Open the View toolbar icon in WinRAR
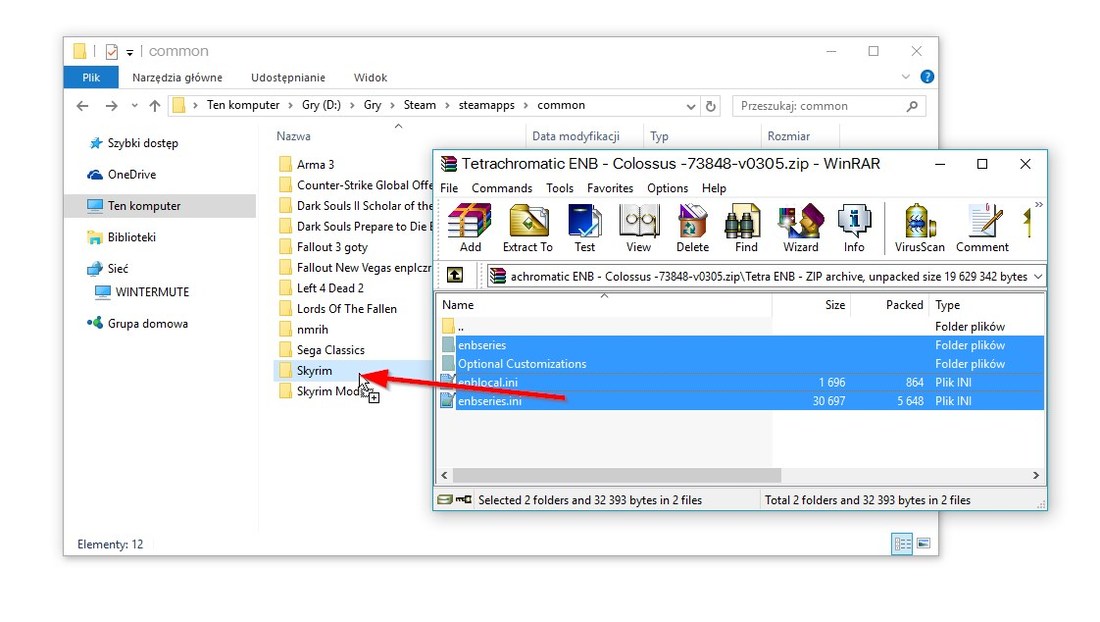This screenshot has width=1100, height=622. (638, 228)
